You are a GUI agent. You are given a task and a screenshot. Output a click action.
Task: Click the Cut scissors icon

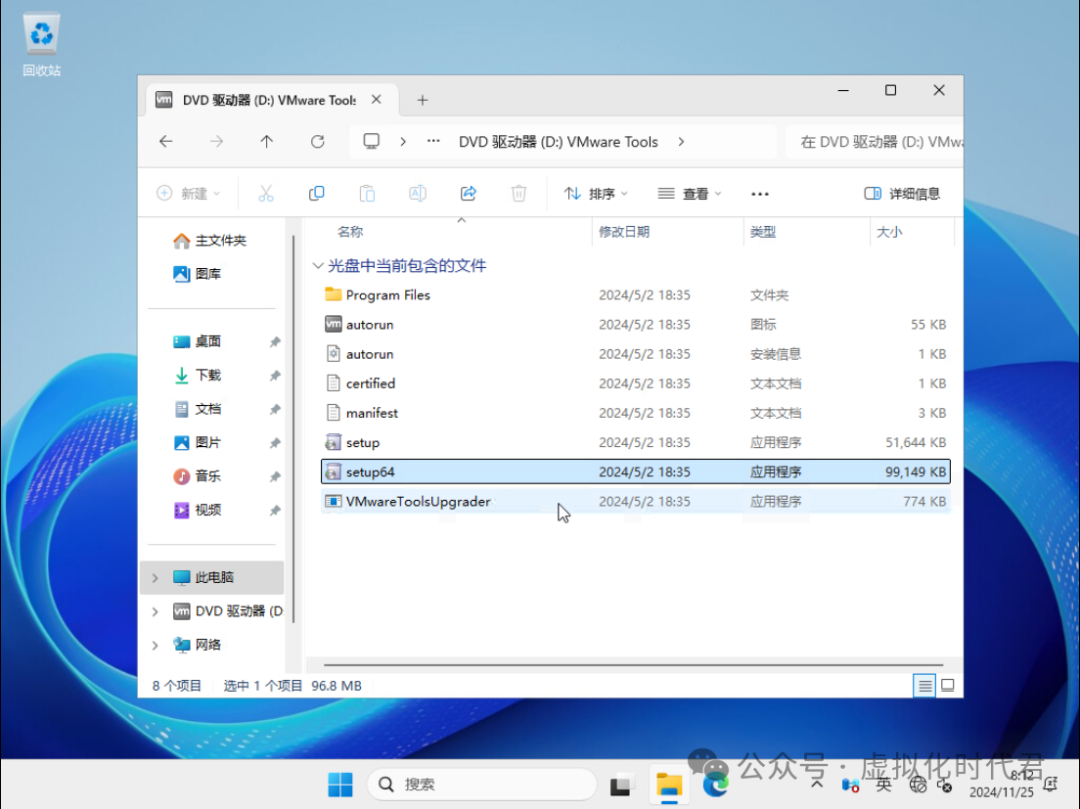(266, 193)
